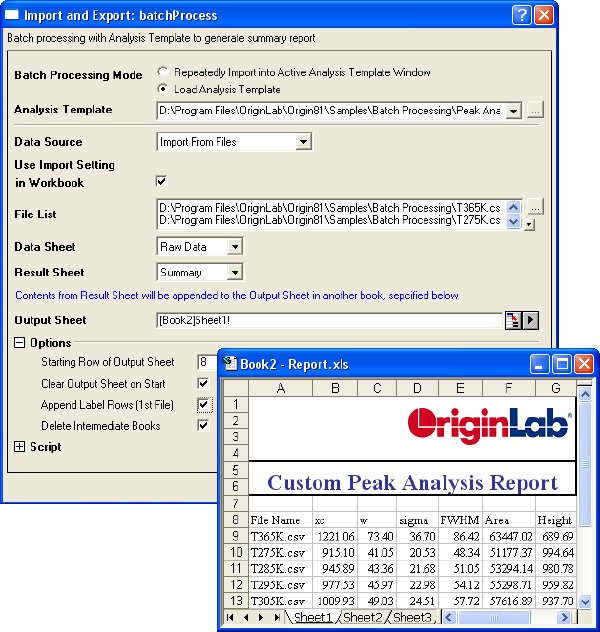This screenshot has width=600, height=632.
Task: Go to first sheet tab navigation arrow
Action: pos(230,617)
